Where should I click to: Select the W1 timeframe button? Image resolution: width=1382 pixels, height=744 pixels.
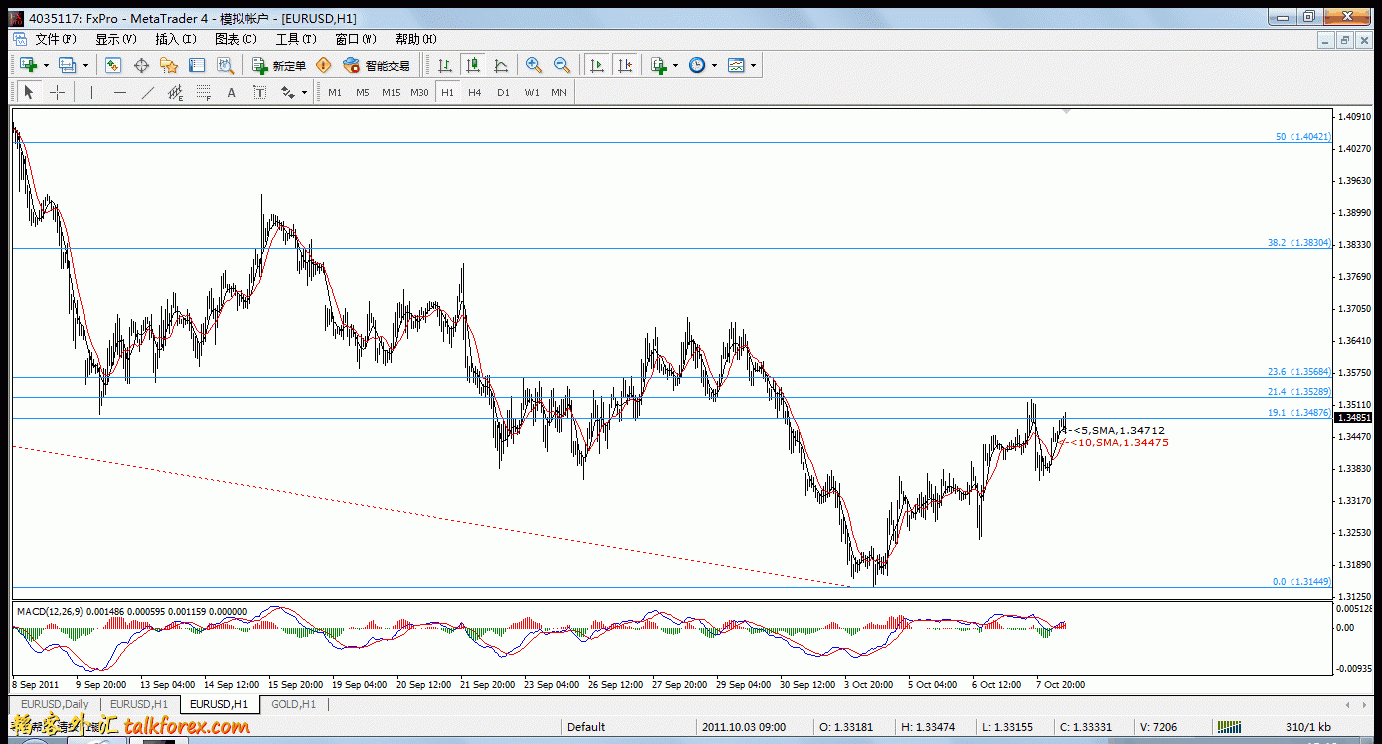[x=532, y=92]
